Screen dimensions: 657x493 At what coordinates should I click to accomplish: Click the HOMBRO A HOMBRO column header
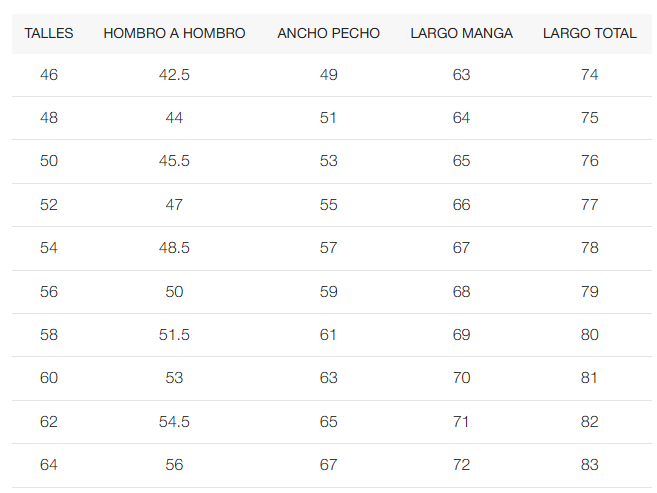[174, 33]
